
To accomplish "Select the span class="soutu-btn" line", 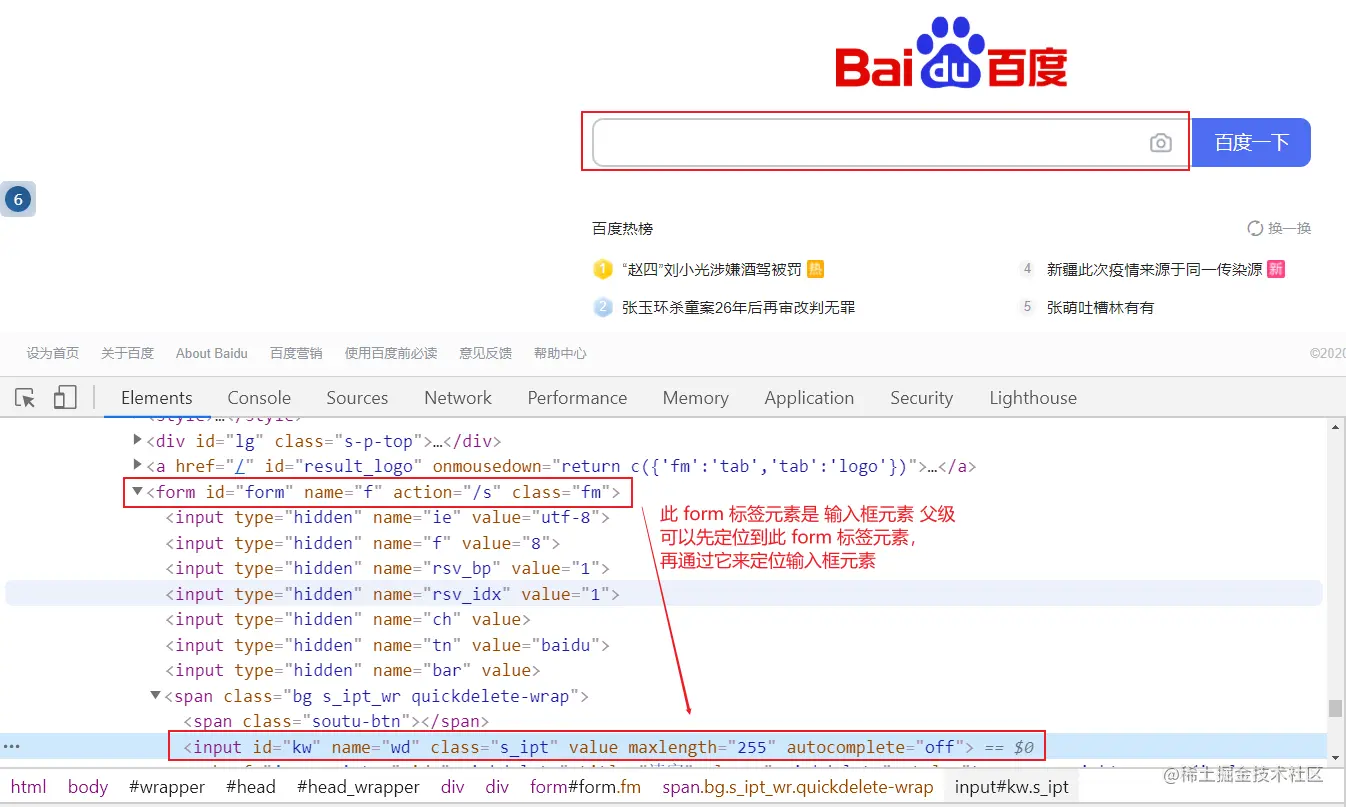I will coord(336,721).
